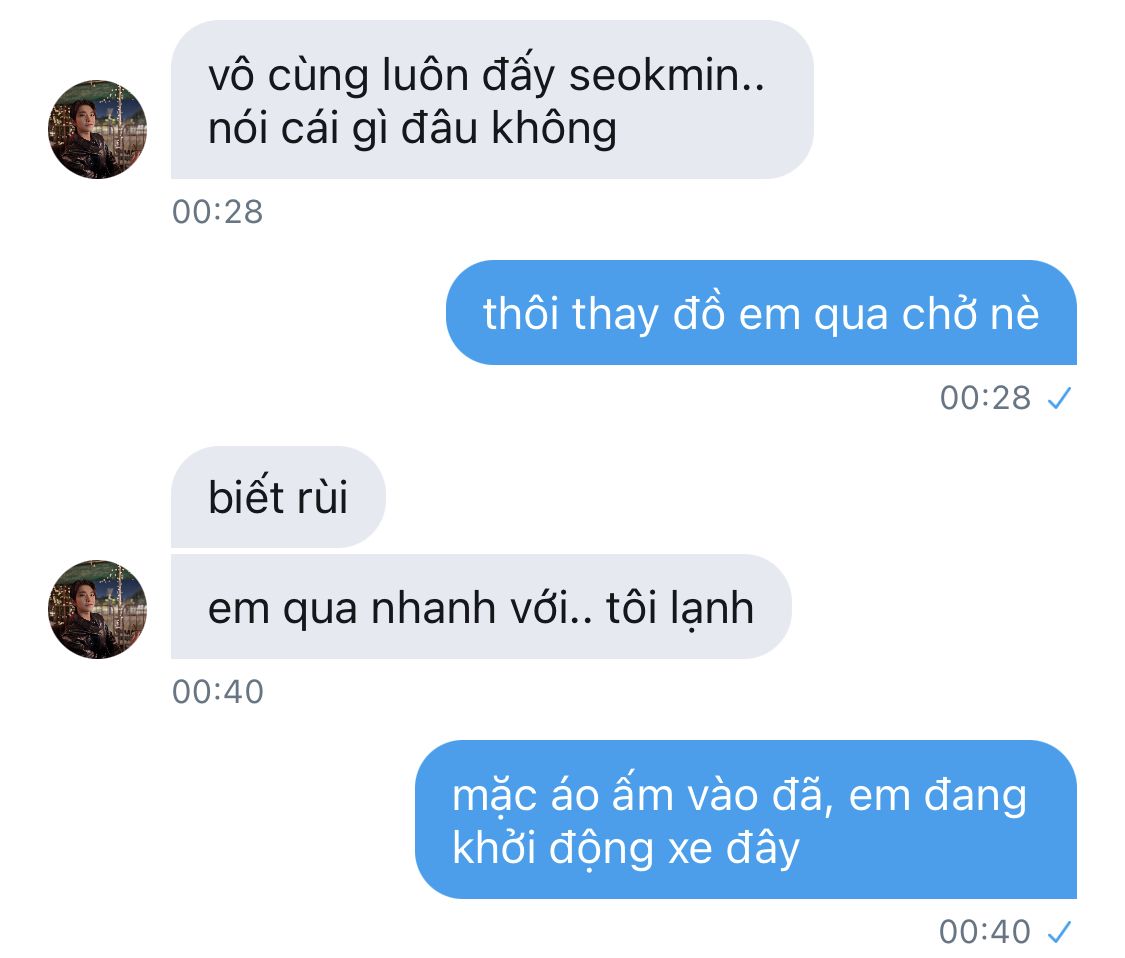Click the line "khởi động xe đây"
This screenshot has width=1125, height=958.
point(626,848)
